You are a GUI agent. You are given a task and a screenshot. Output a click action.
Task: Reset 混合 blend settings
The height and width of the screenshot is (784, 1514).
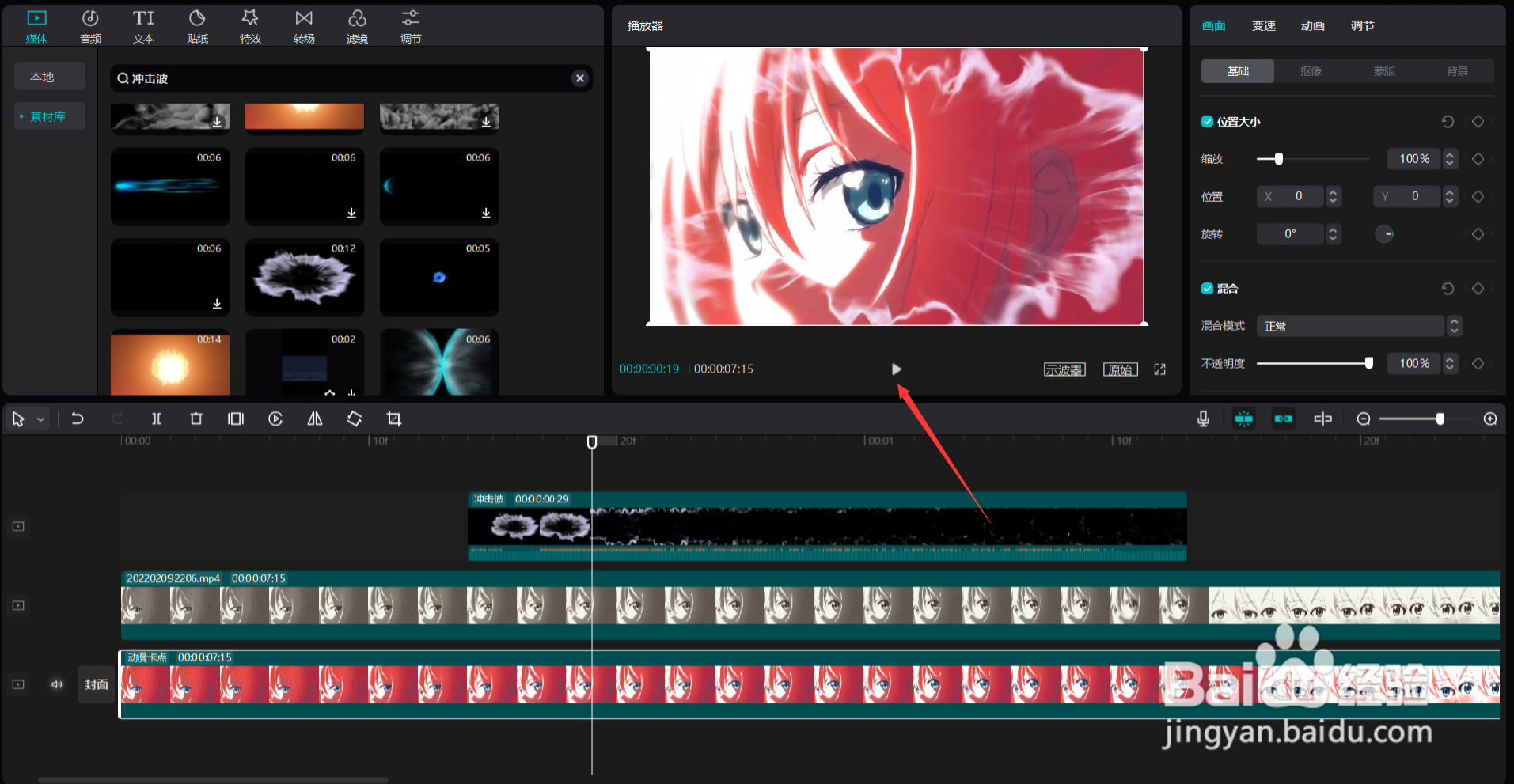tap(1448, 288)
